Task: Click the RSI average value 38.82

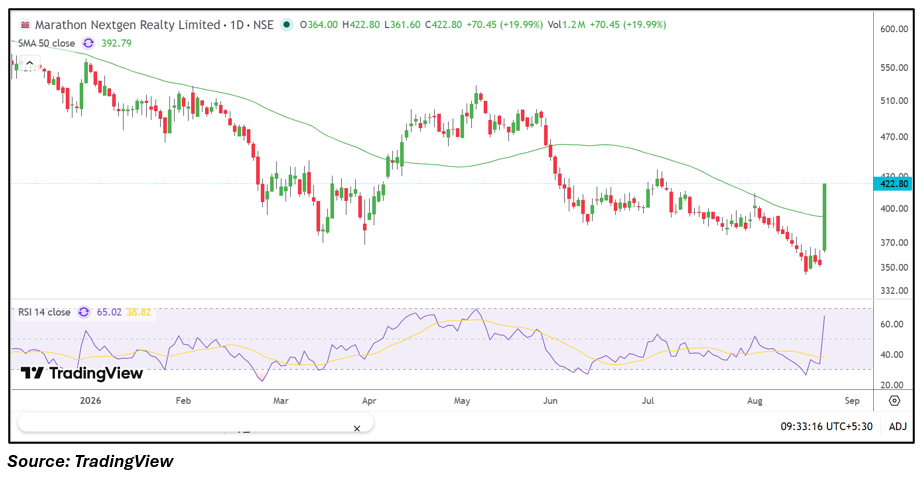Action: pyautogui.click(x=139, y=312)
